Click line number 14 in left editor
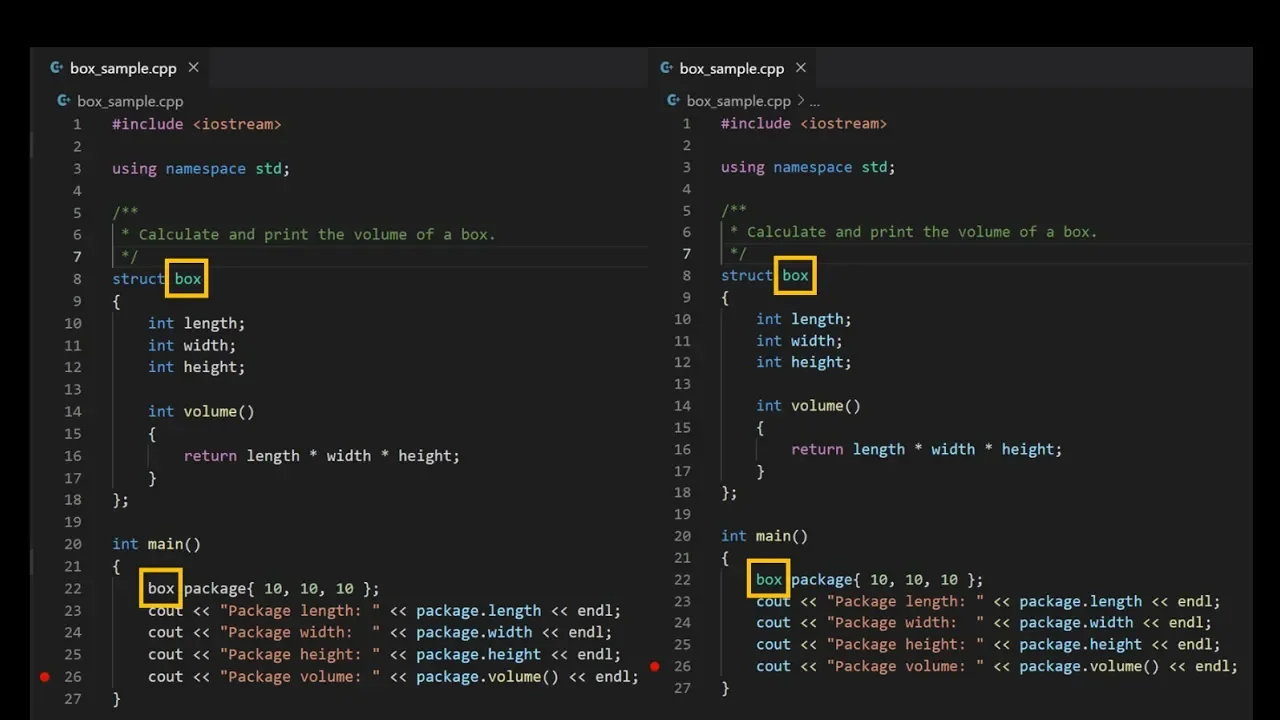1280x720 pixels. [73, 411]
